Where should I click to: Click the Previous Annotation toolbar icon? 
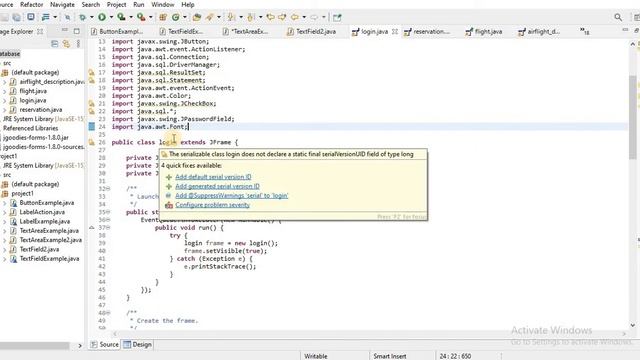pos(251,17)
